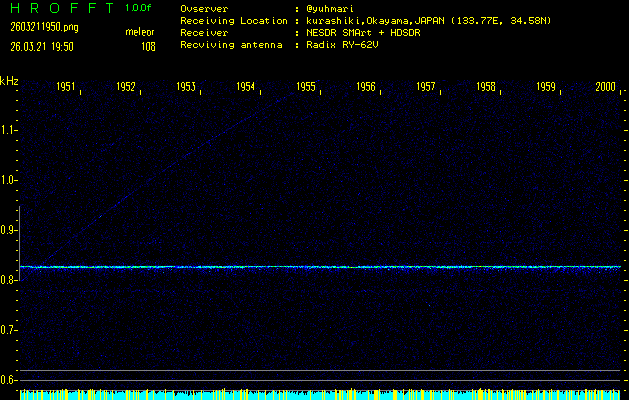Click the 1955 time marker
This screenshot has height=400, width=629.
coord(306,87)
